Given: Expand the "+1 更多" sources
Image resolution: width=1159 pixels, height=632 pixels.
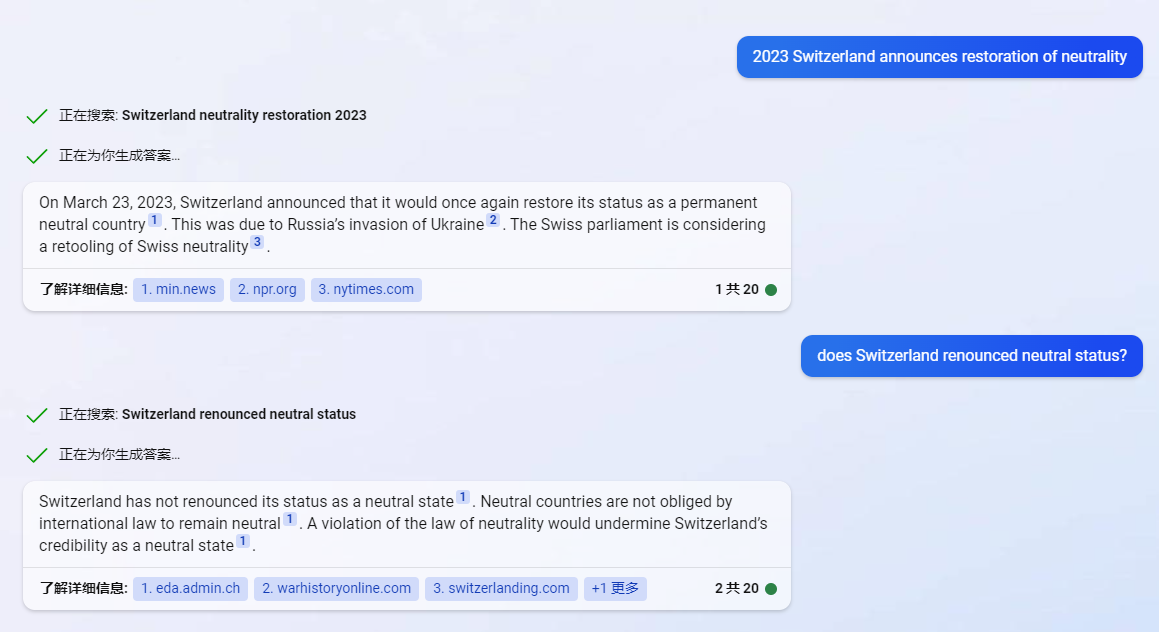Looking at the screenshot, I should pyautogui.click(x=615, y=589).
